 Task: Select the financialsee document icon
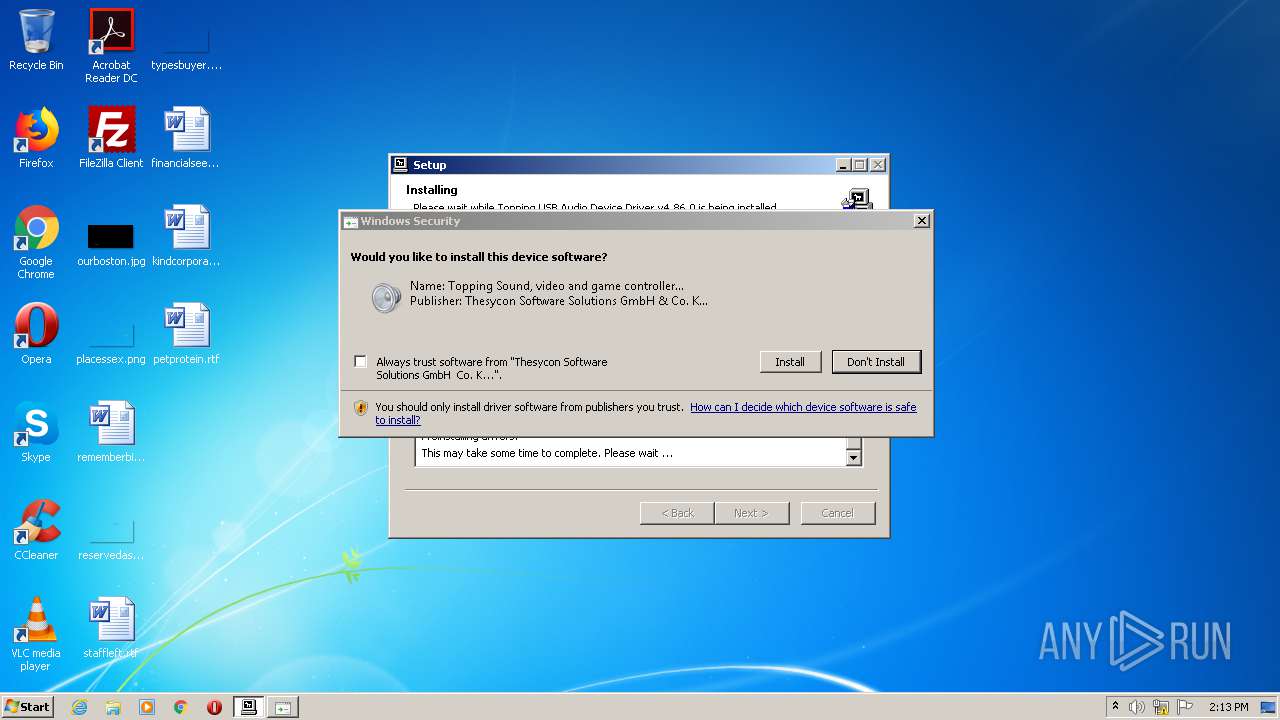[x=186, y=138]
